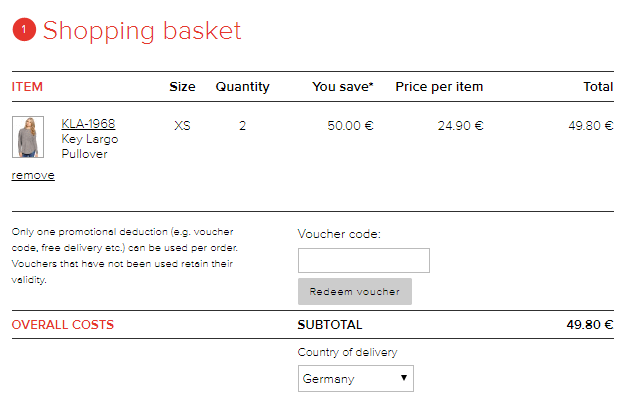Open the KLA-1968 product link
The width and height of the screenshot is (628, 400).
pos(88,124)
